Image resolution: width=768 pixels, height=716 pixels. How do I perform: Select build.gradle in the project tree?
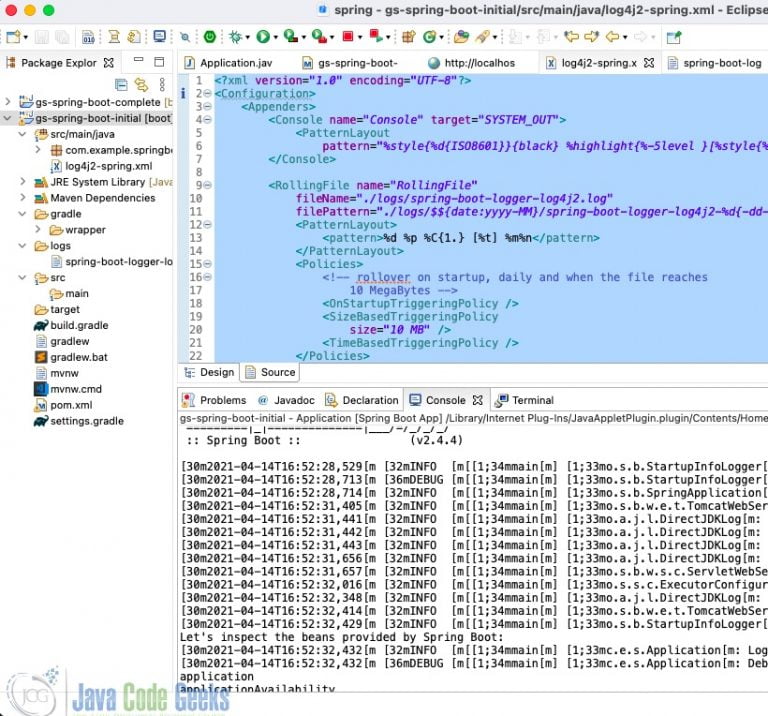pyautogui.click(x=71, y=325)
